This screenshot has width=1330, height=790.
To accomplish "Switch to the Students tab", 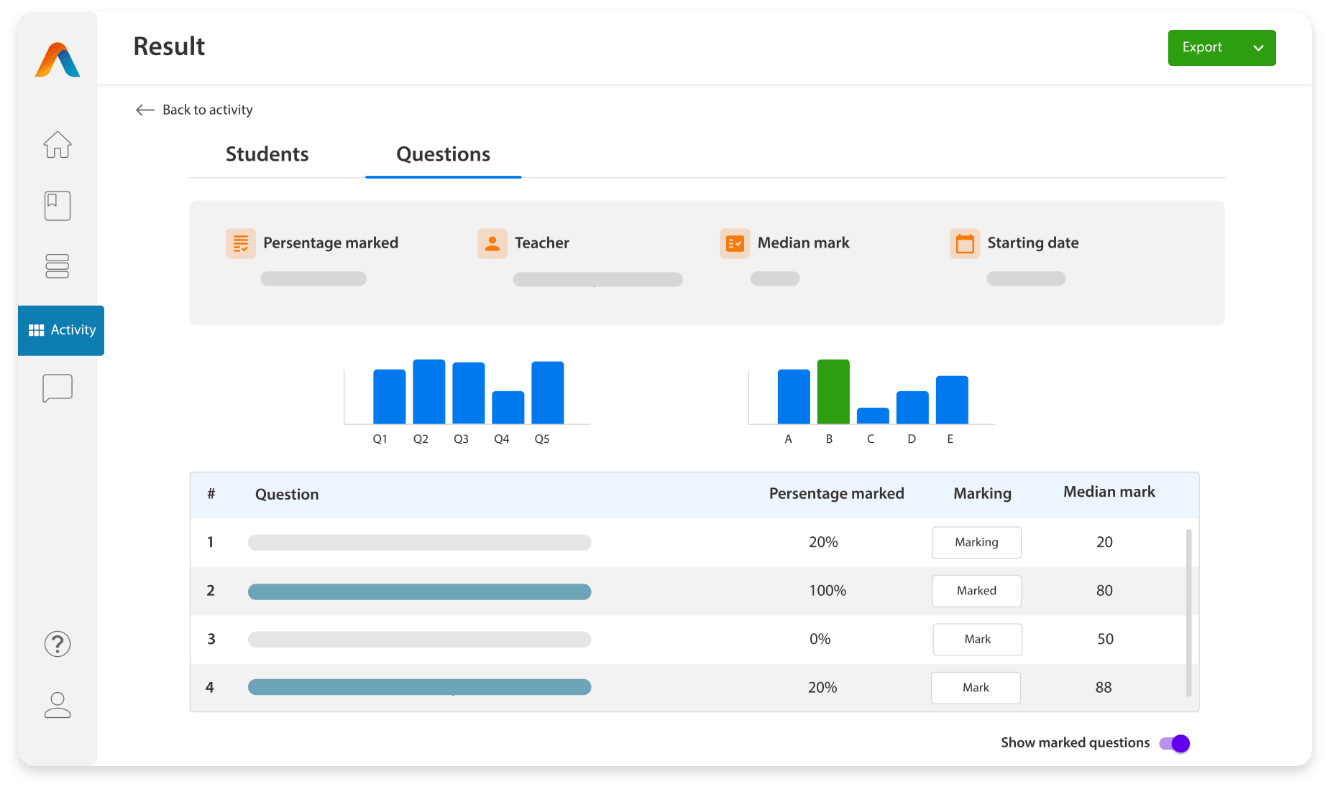I will pos(267,154).
